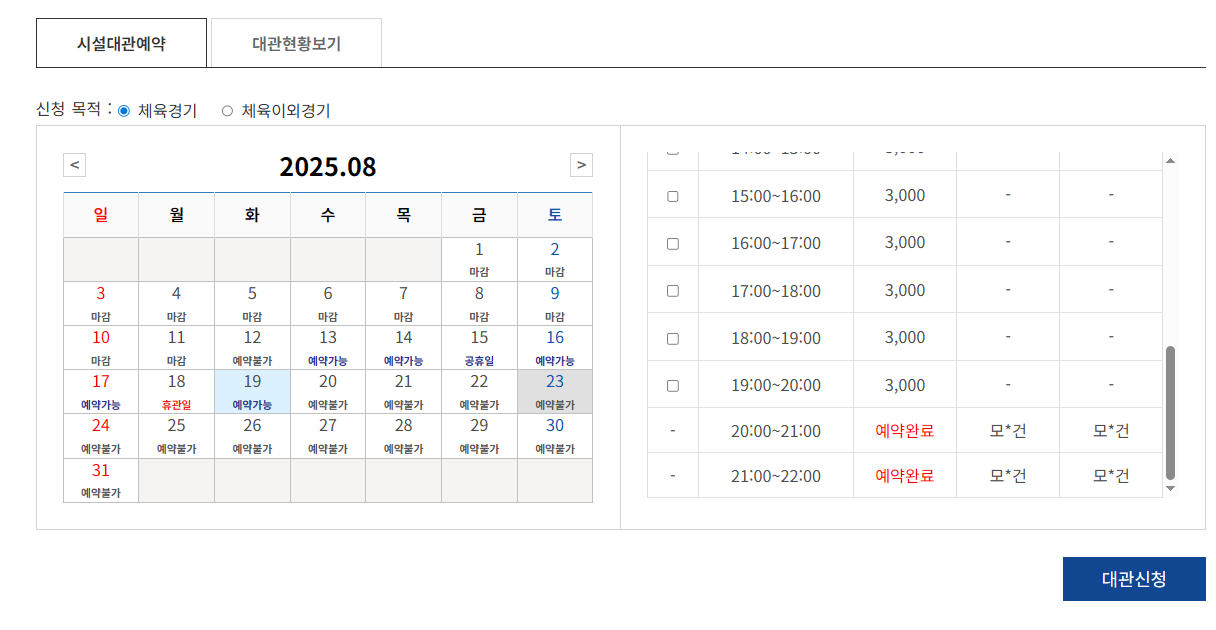Click the time slot list scrollbar thumb

1171,412
